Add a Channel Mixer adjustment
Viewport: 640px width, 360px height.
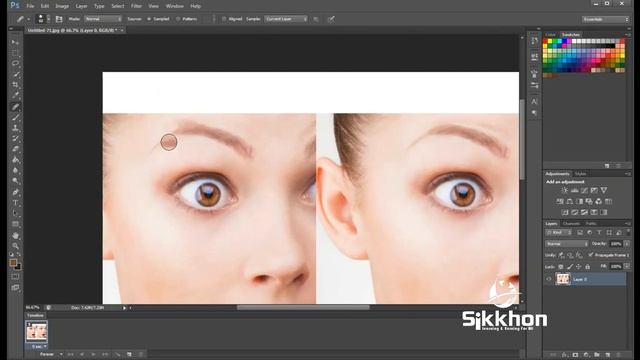click(599, 201)
